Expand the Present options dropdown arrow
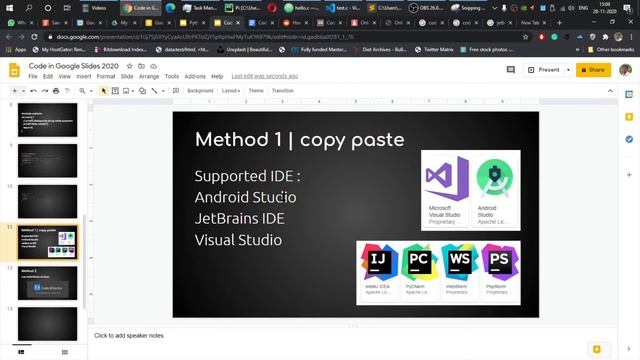The image size is (640, 360). point(568,70)
